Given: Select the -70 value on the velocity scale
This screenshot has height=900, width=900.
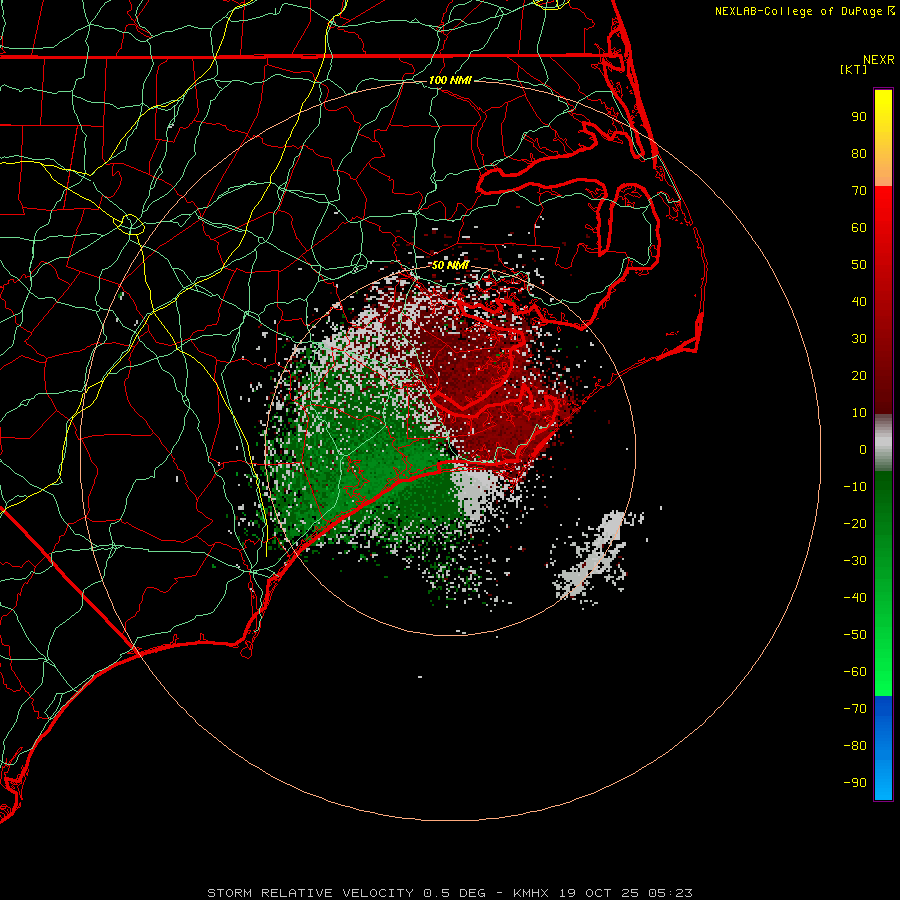Looking at the screenshot, I should pyautogui.click(x=855, y=708).
